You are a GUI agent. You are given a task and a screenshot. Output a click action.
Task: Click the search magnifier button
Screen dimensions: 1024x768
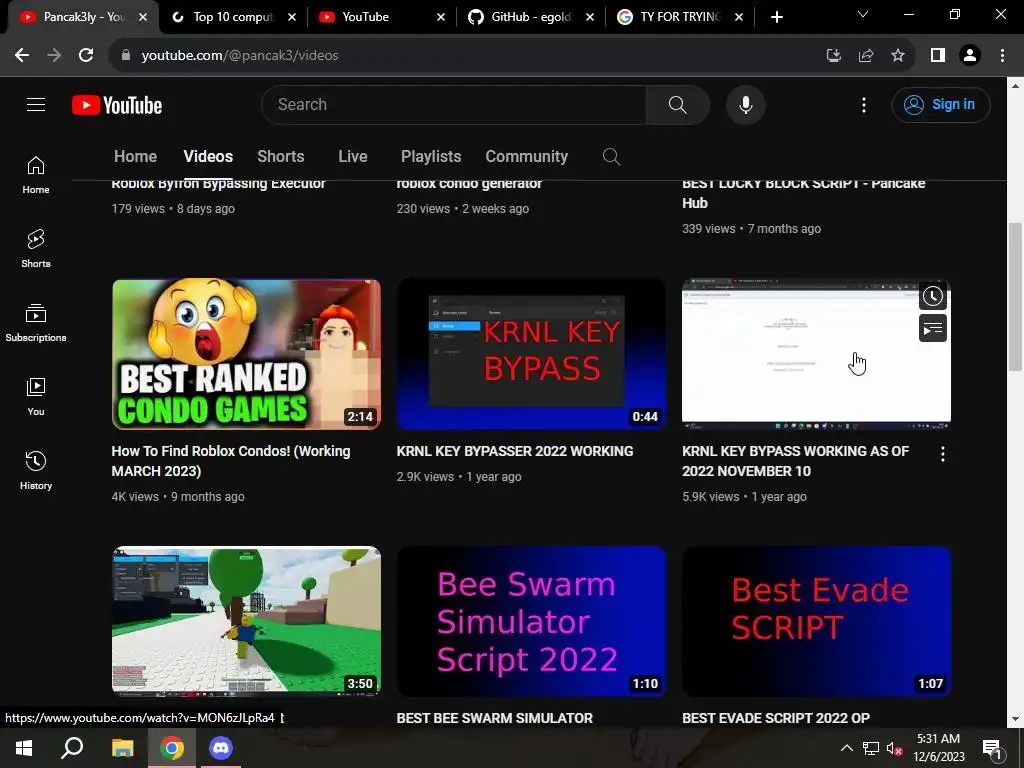click(677, 104)
